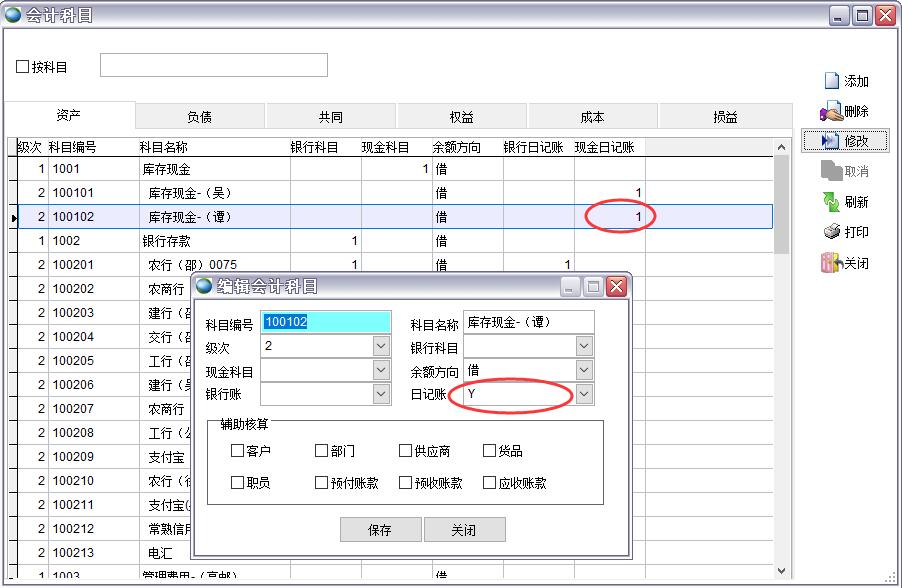Toggle the 应收账款 checkbox
This screenshot has width=902, height=588.
pos(489,483)
